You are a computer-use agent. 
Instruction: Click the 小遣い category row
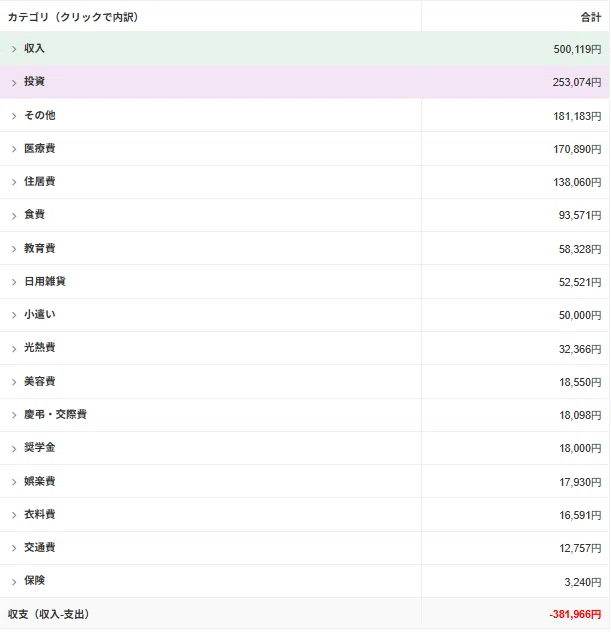click(305, 315)
